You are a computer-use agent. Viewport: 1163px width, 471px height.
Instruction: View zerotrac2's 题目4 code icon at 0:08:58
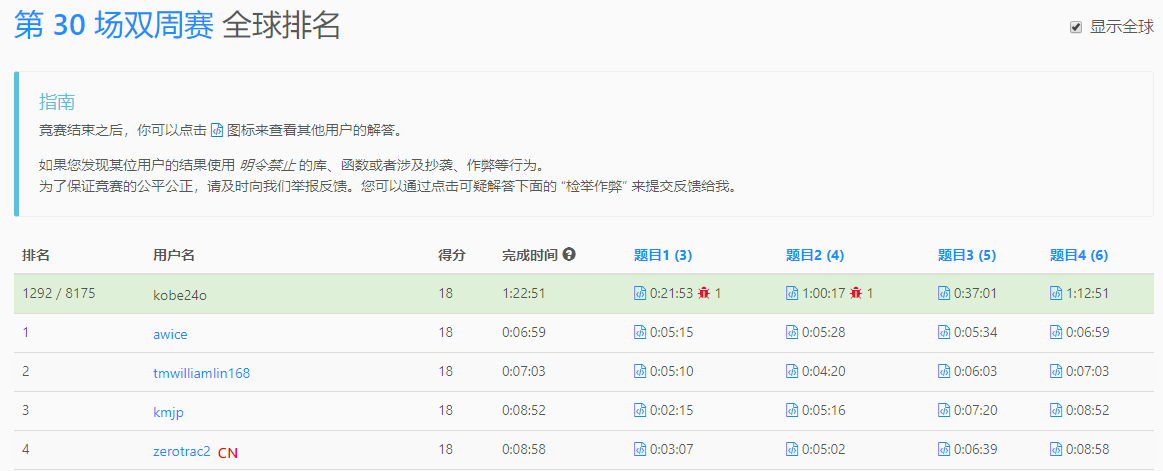(x=1056, y=449)
